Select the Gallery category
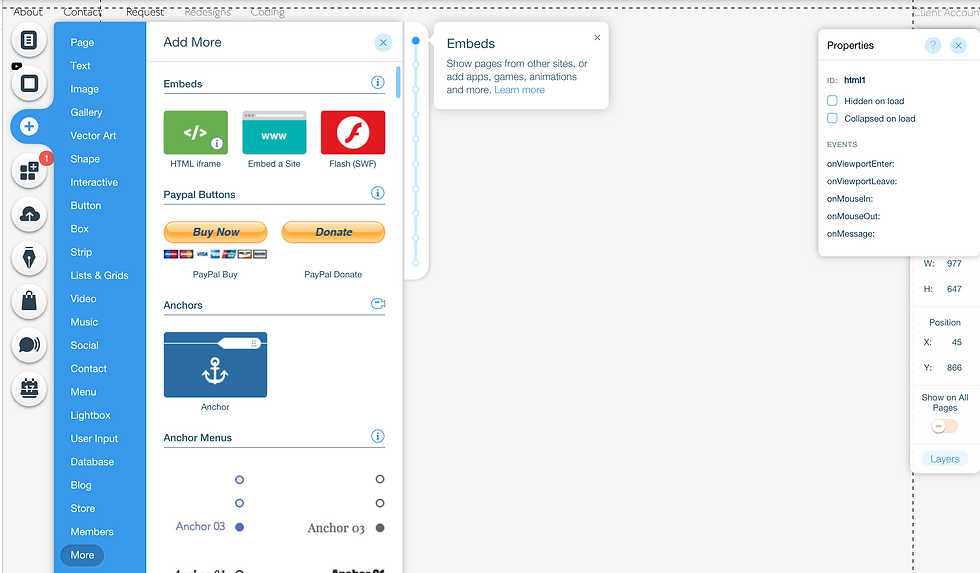This screenshot has height=573, width=980. 86,112
